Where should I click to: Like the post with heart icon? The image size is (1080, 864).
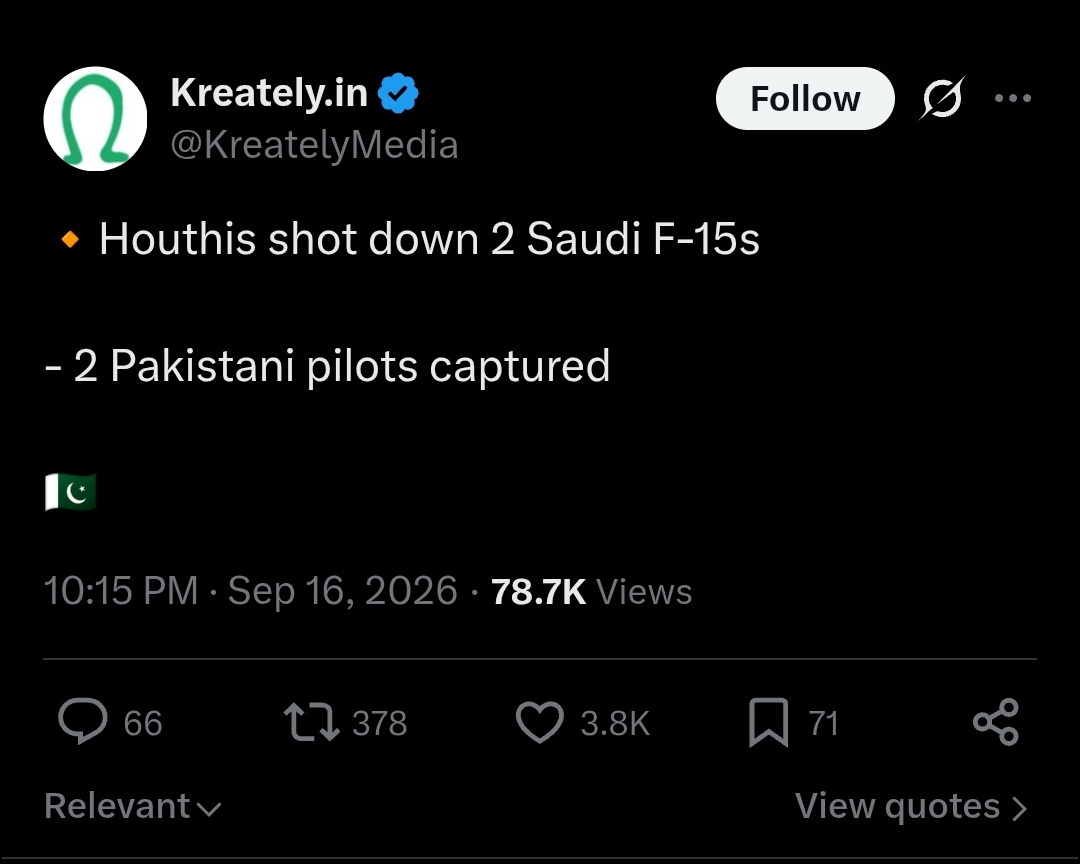[540, 722]
